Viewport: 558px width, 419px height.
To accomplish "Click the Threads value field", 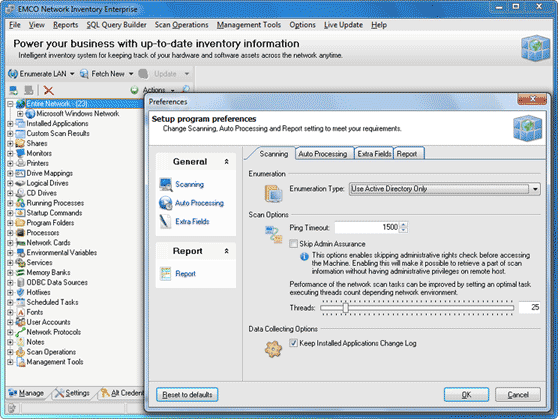I will point(529,308).
